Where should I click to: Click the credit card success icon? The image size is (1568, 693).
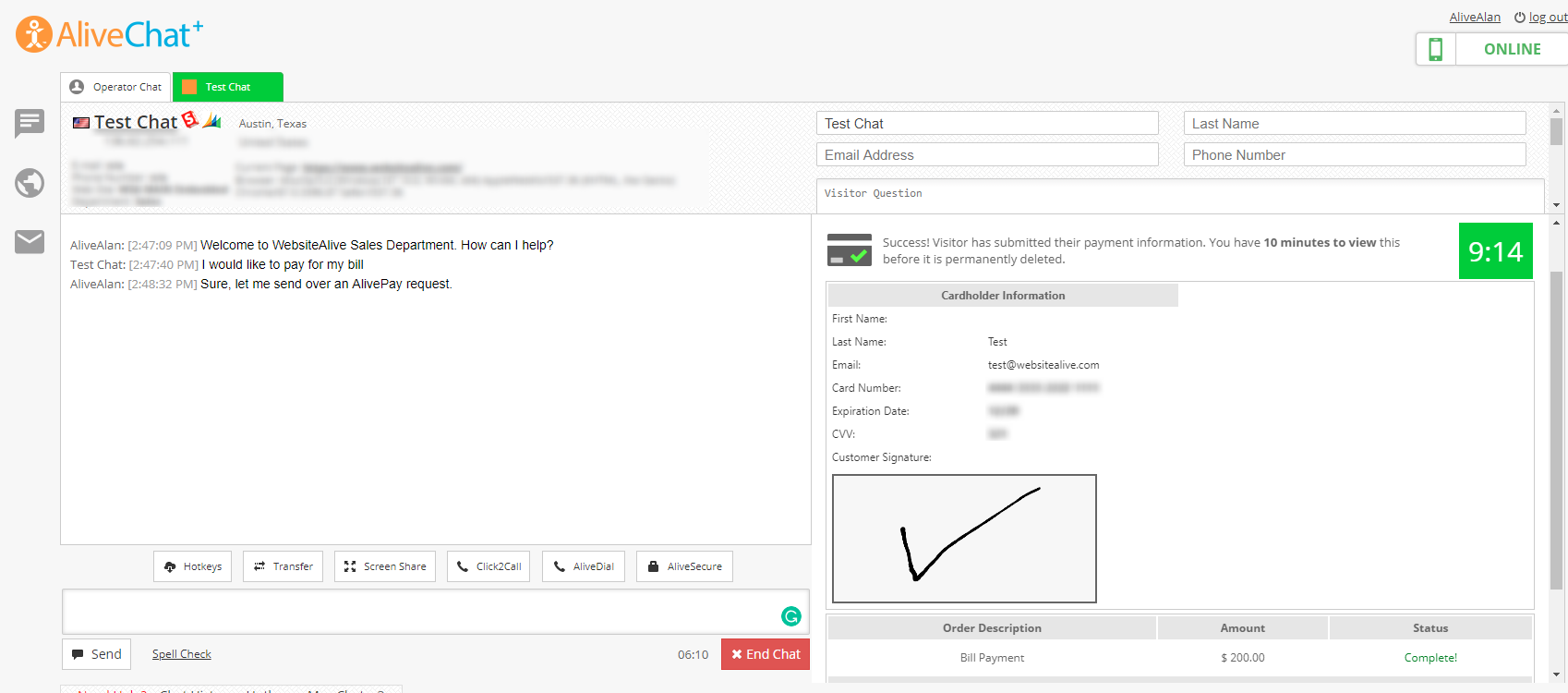click(850, 249)
